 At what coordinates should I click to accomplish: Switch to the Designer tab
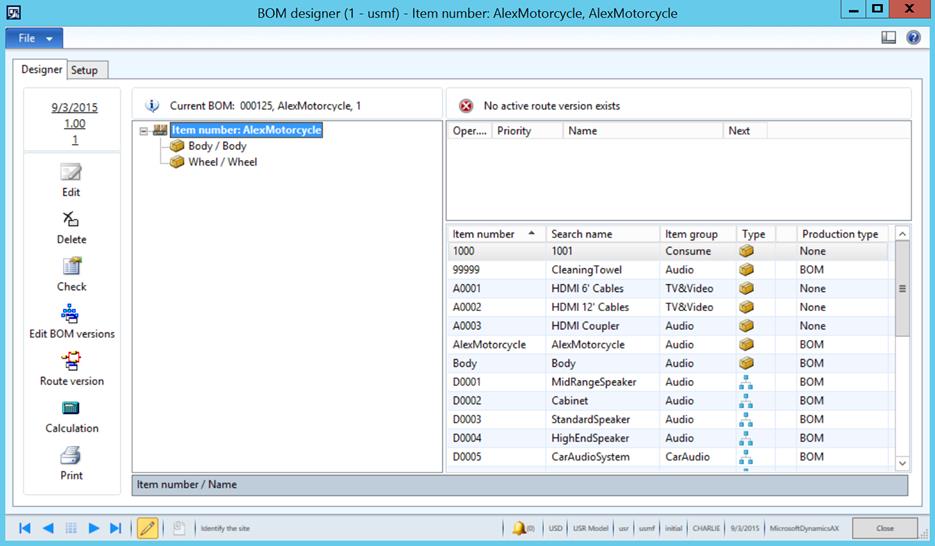click(x=41, y=69)
